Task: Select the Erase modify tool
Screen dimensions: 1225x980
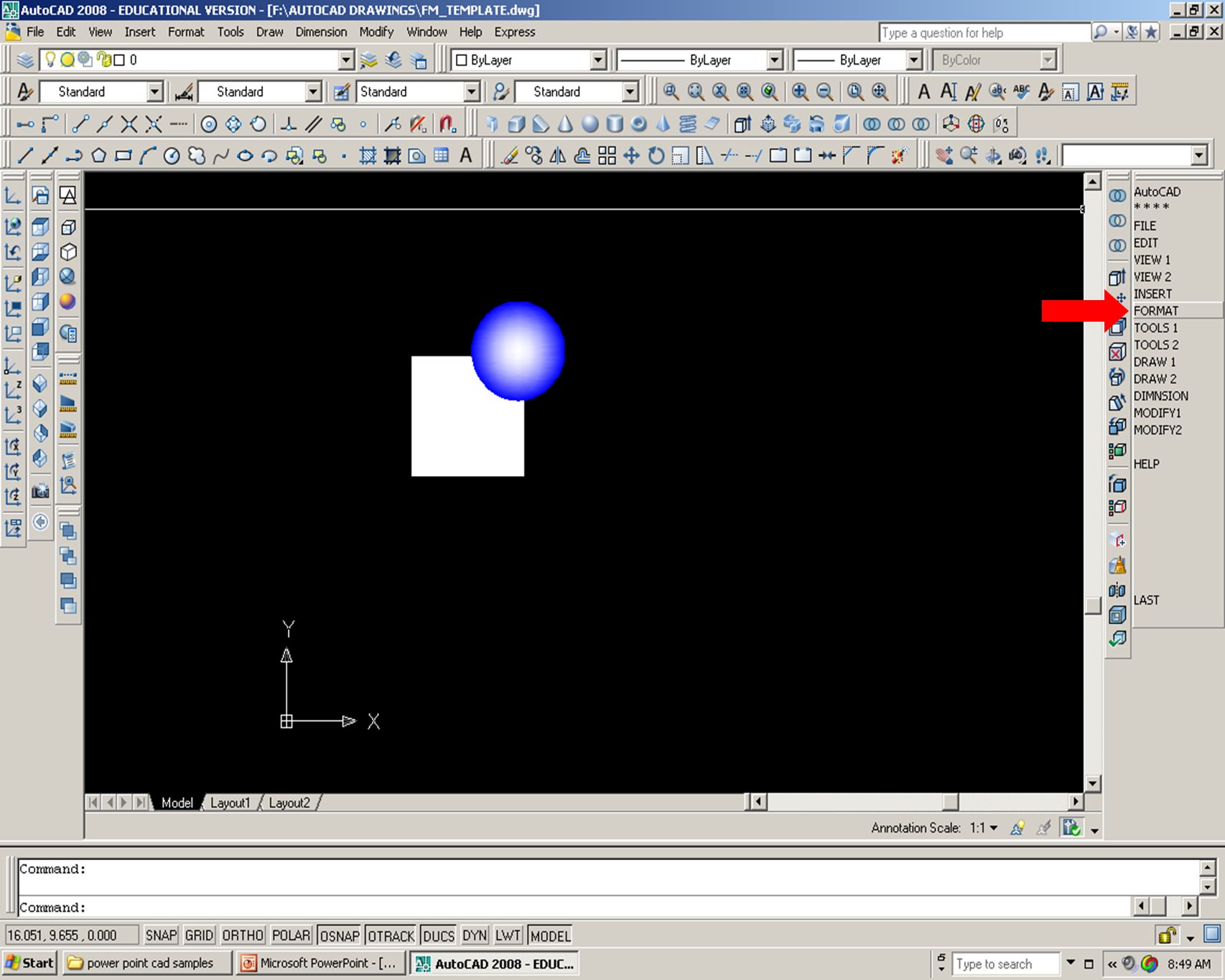Action: tap(509, 155)
